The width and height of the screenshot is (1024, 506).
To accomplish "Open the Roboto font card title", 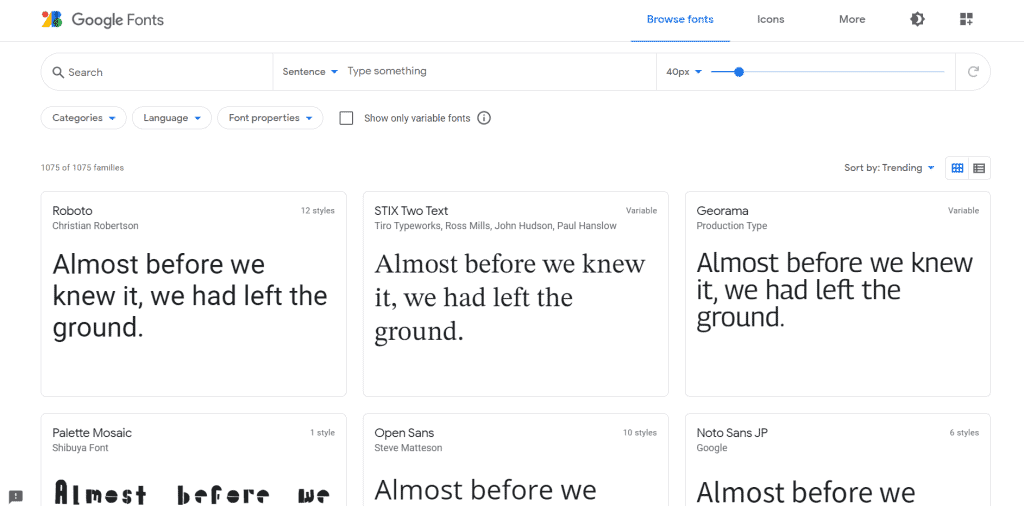I will pos(72,211).
